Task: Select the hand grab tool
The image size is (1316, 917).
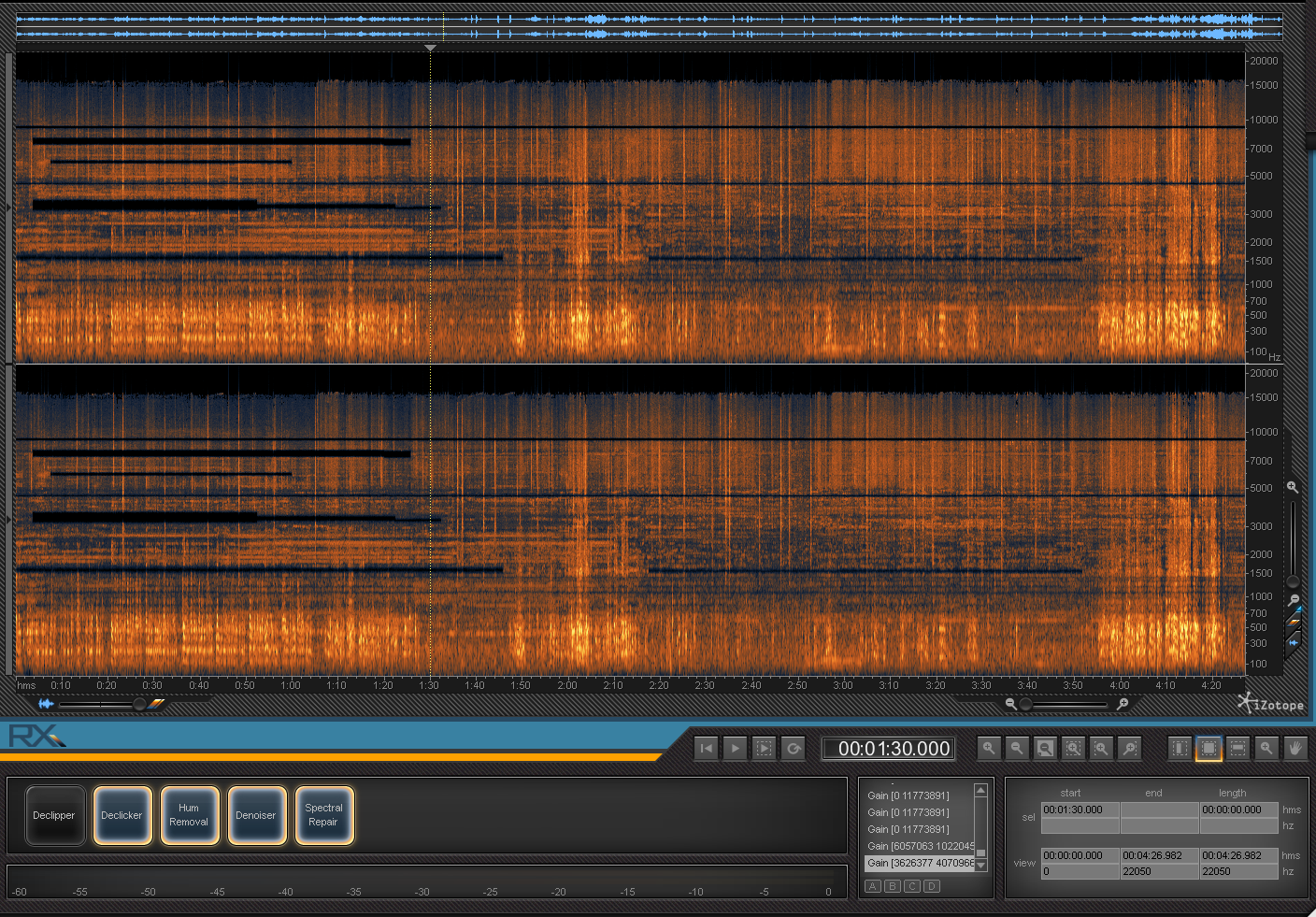Action: coord(1295,748)
